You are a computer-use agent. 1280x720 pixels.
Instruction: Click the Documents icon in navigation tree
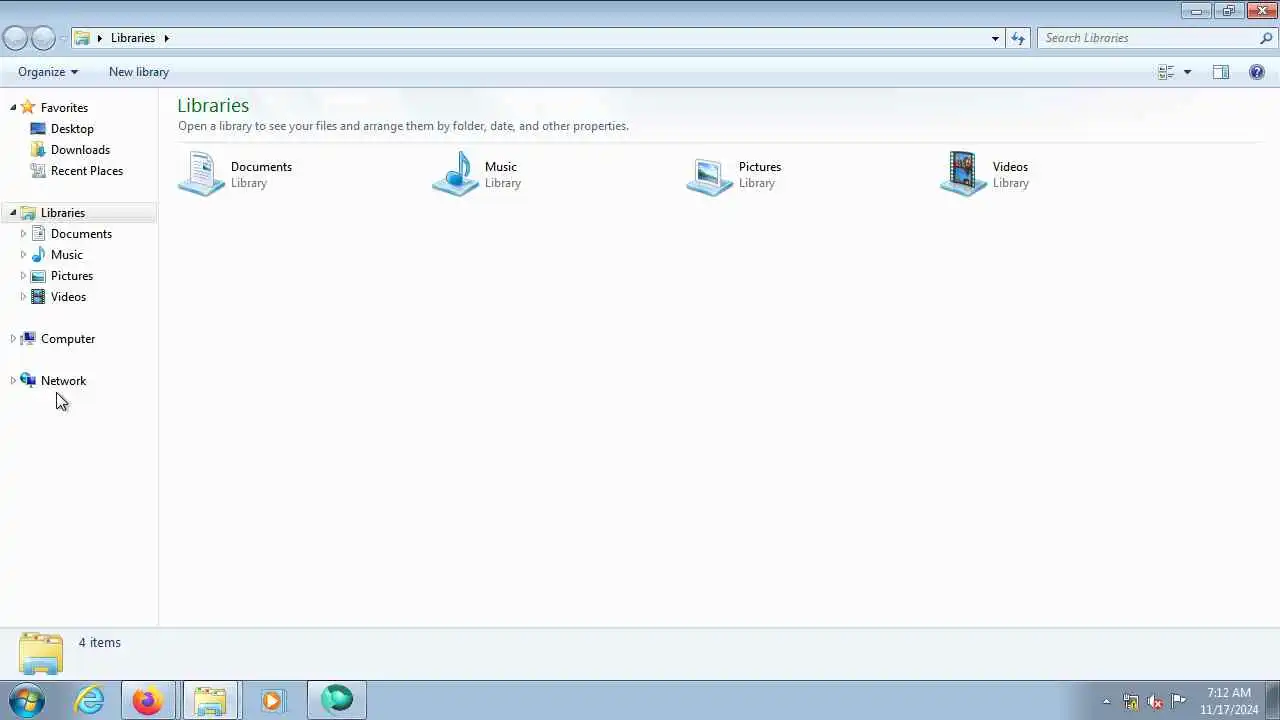click(x=38, y=233)
